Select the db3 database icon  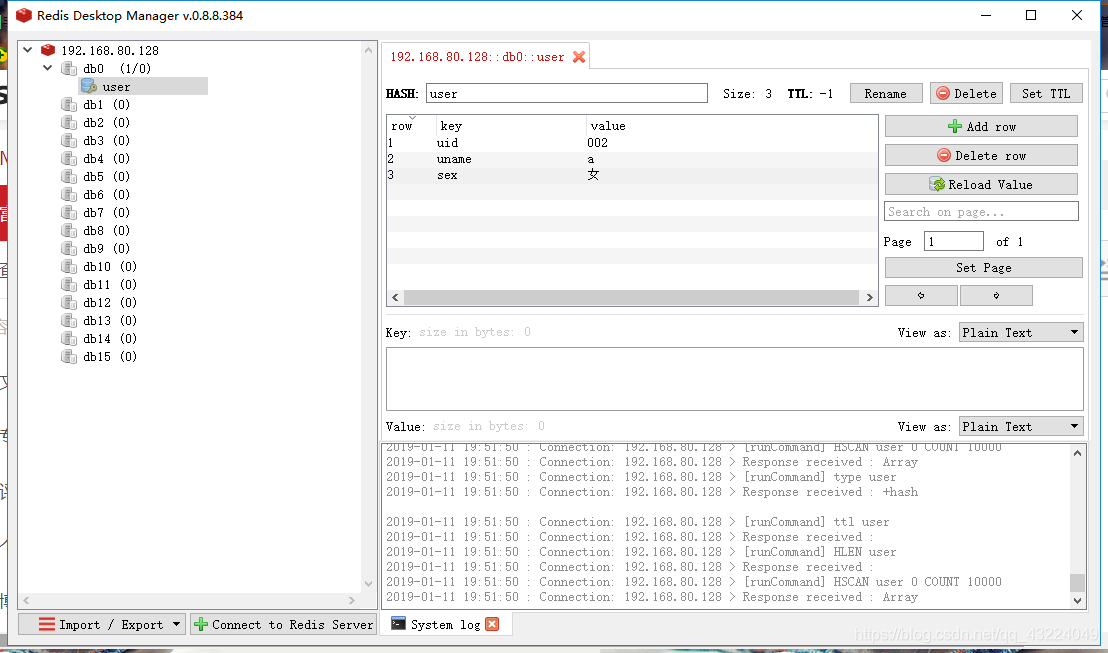(x=69, y=141)
